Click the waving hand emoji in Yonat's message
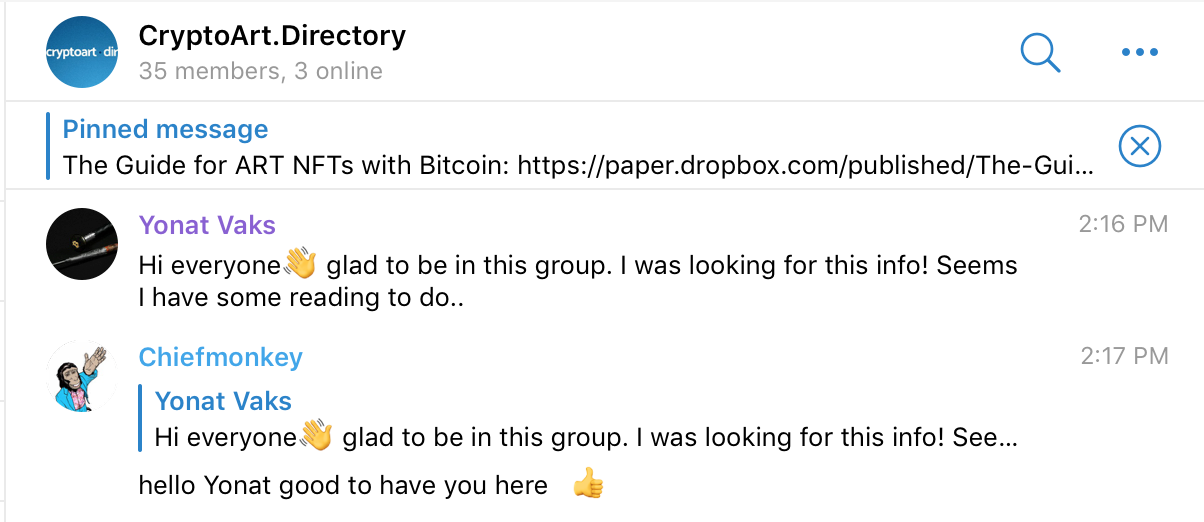The width and height of the screenshot is (1204, 522). pyautogui.click(x=300, y=264)
